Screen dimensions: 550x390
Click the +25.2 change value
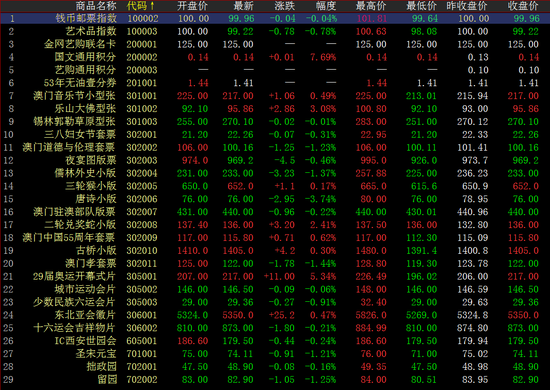(x=282, y=315)
